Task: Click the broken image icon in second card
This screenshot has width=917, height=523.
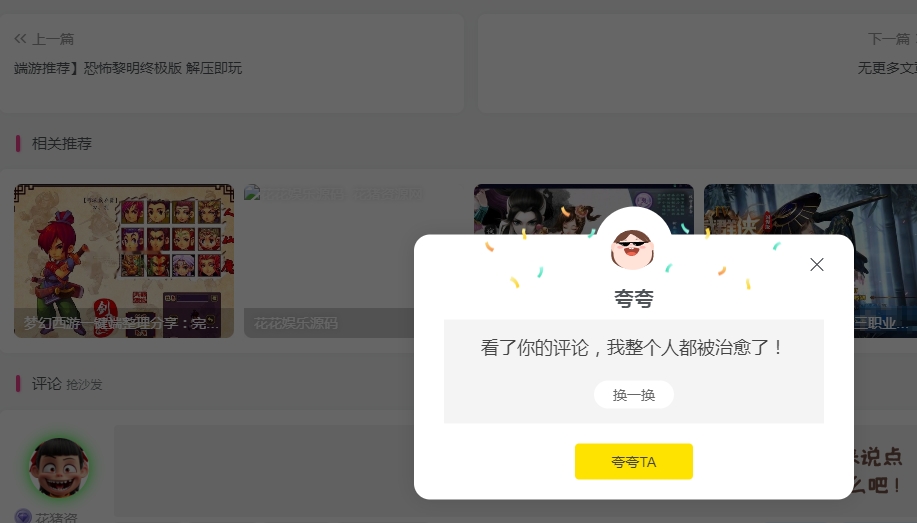Action: click(252, 192)
